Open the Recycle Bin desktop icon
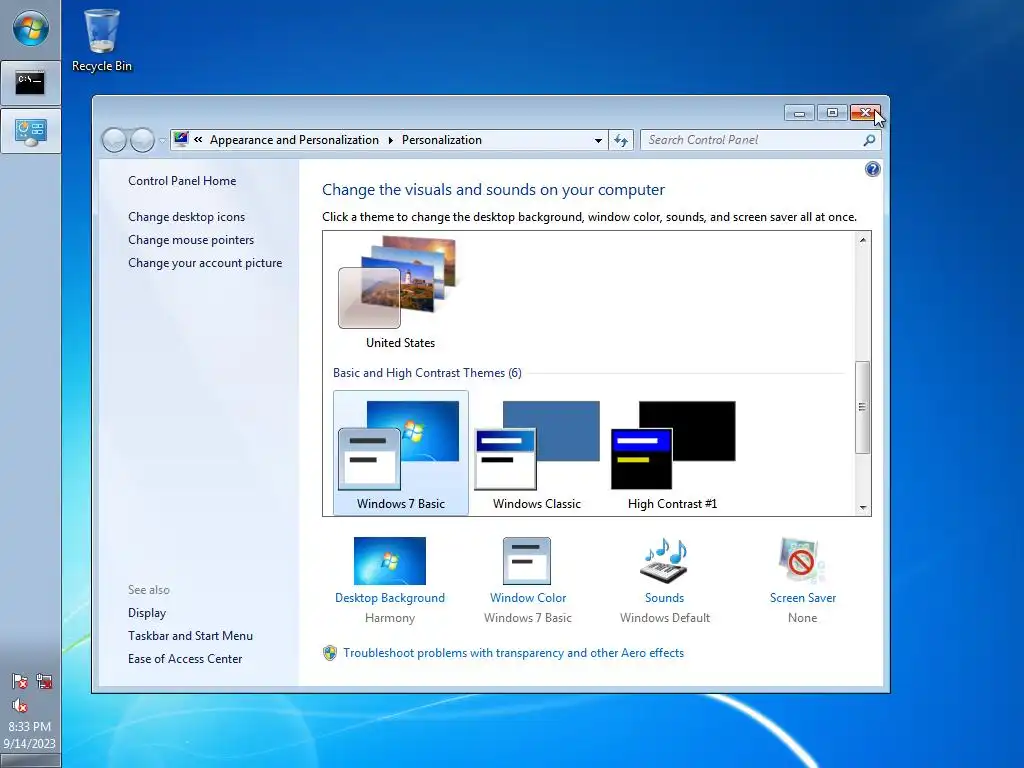Screen dimensions: 1024x768 101,40
